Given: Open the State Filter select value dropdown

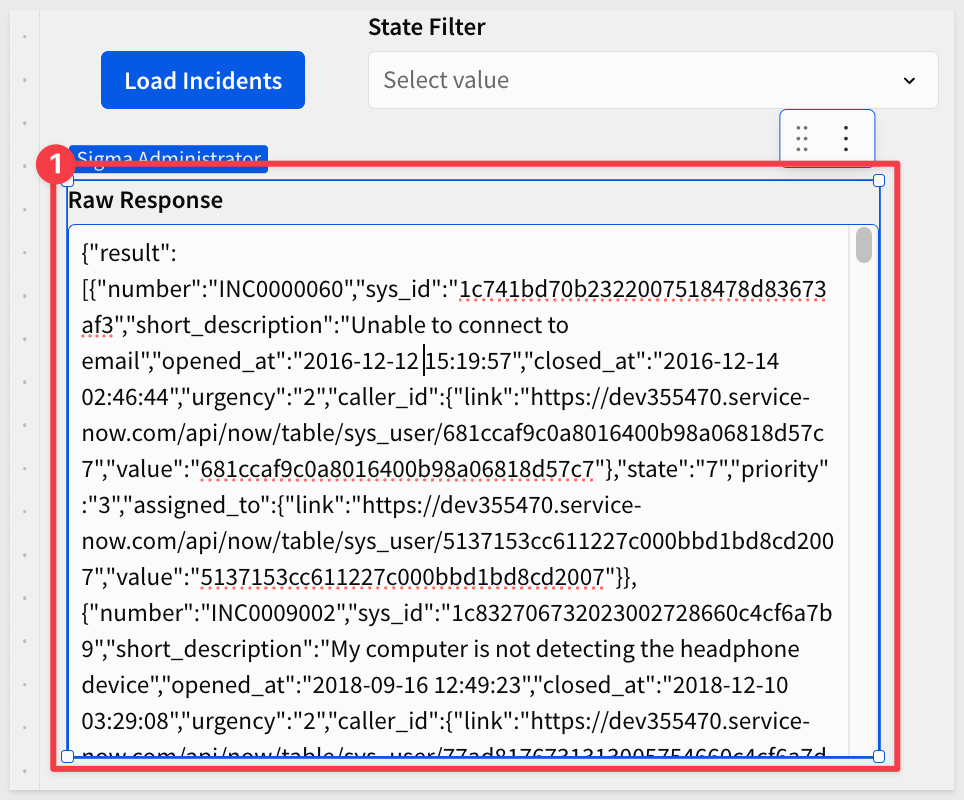Looking at the screenshot, I should (x=640, y=80).
